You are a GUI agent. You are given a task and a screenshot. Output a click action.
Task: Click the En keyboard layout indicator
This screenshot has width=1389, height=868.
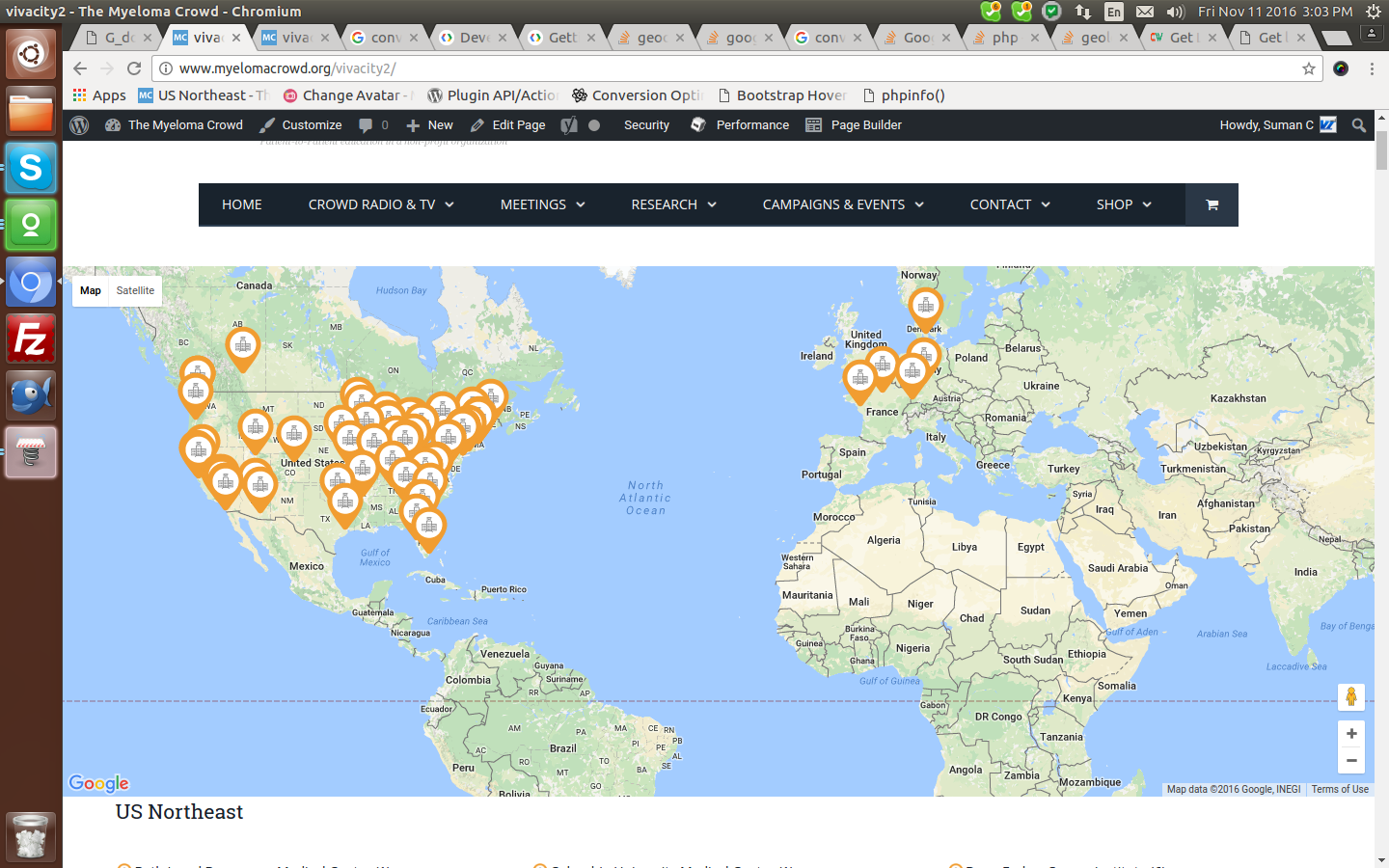tap(1114, 12)
